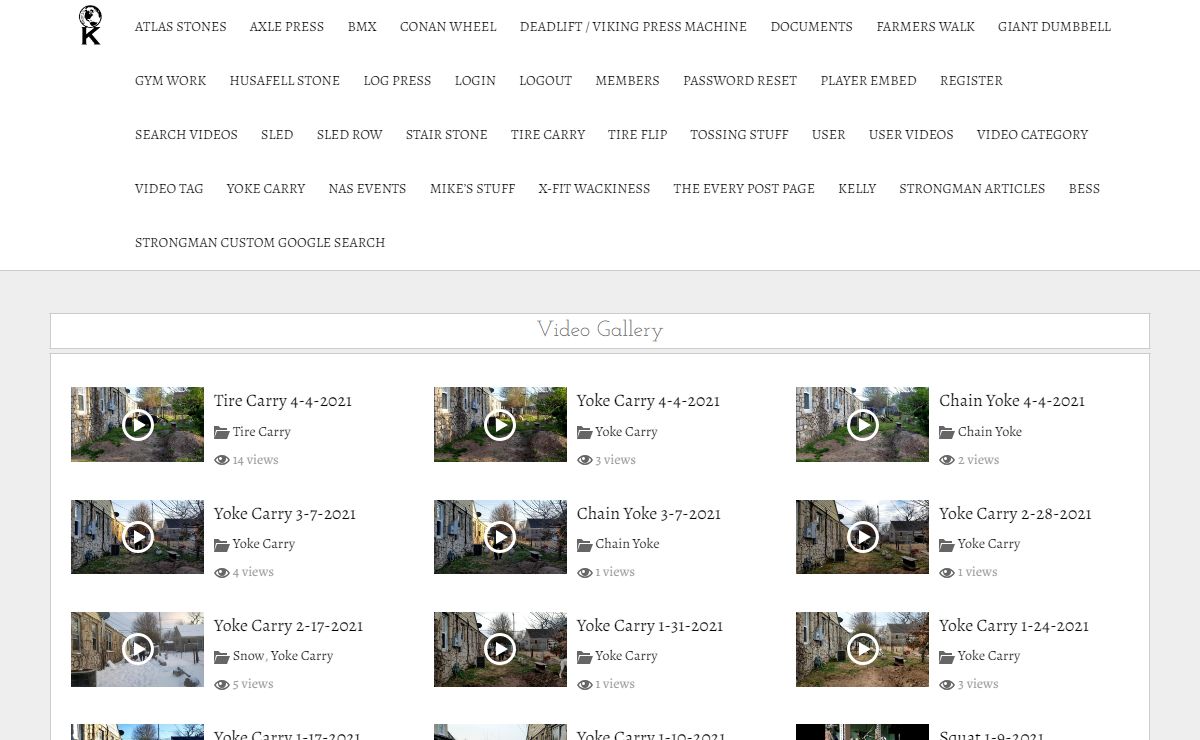
Task: Click the Logout menu link
Action: [546, 81]
